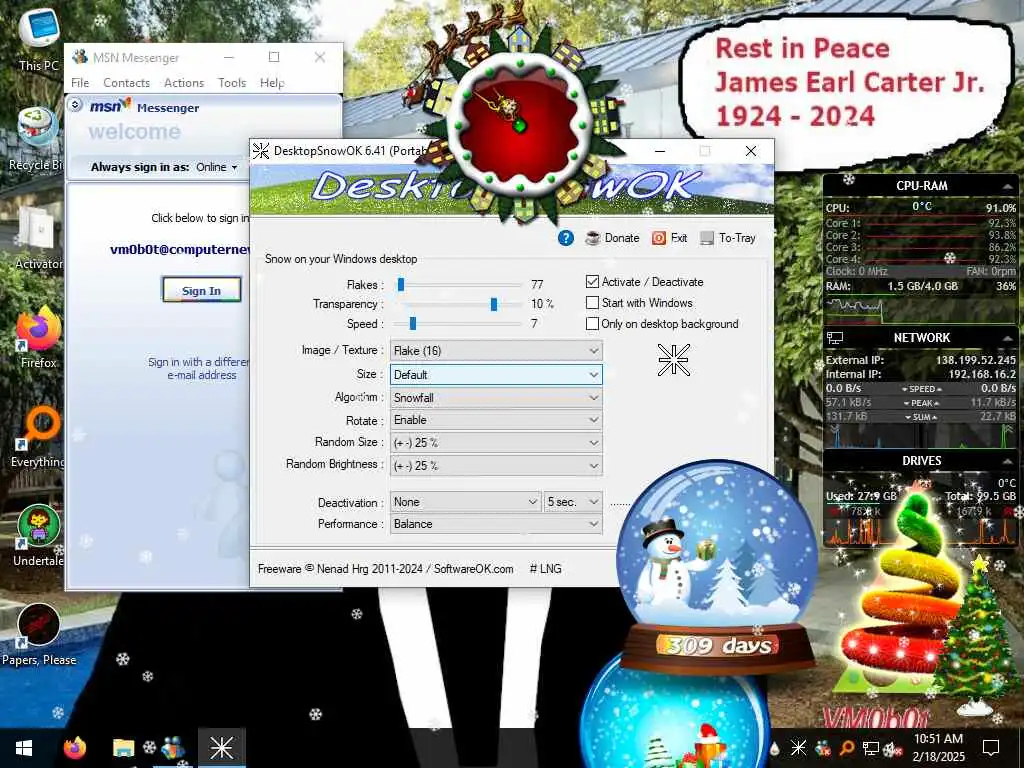This screenshot has height=768, width=1024.
Task: Click the Transparency slider handle
Action: 494,304
